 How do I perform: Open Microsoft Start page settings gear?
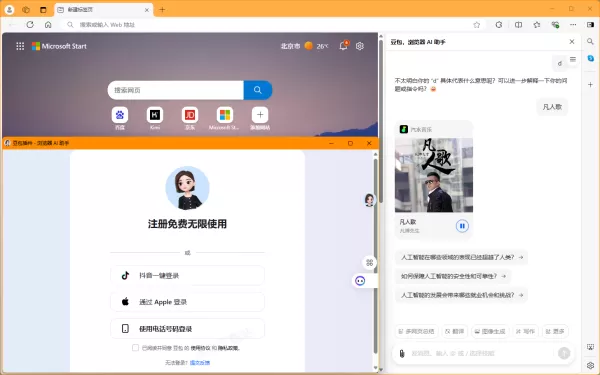coord(360,46)
